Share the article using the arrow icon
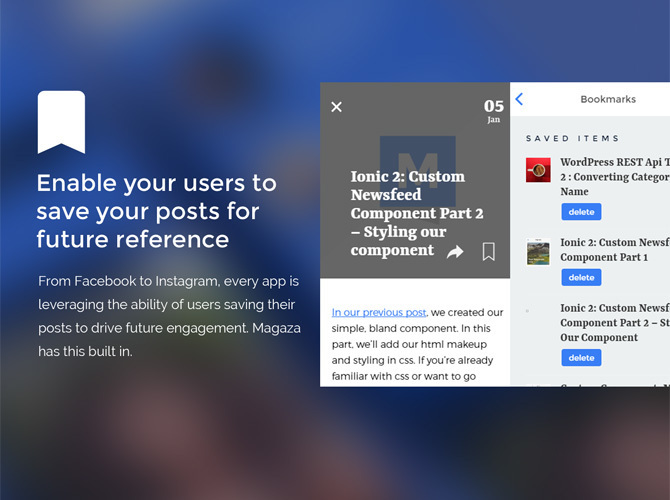670x500 pixels. pos(455,252)
